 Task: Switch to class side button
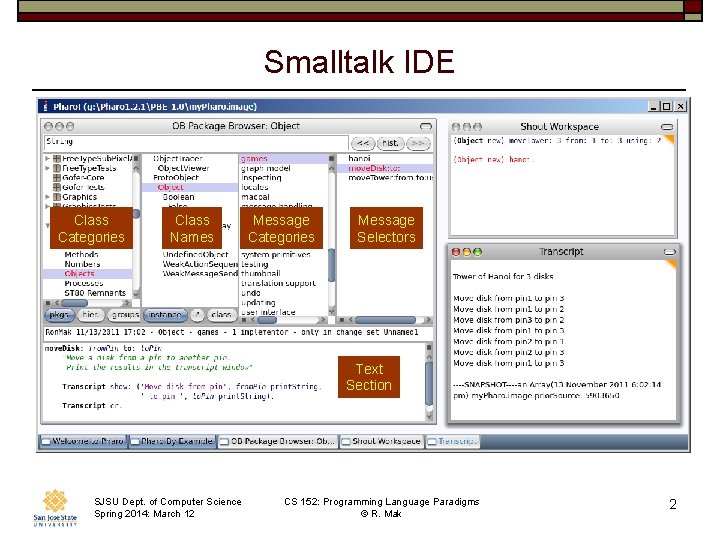(221, 315)
